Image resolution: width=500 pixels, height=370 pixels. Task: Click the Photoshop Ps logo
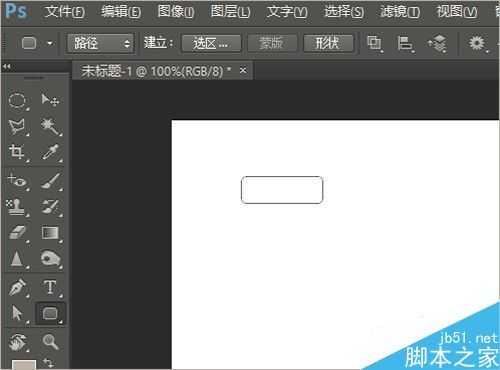(x=16, y=11)
